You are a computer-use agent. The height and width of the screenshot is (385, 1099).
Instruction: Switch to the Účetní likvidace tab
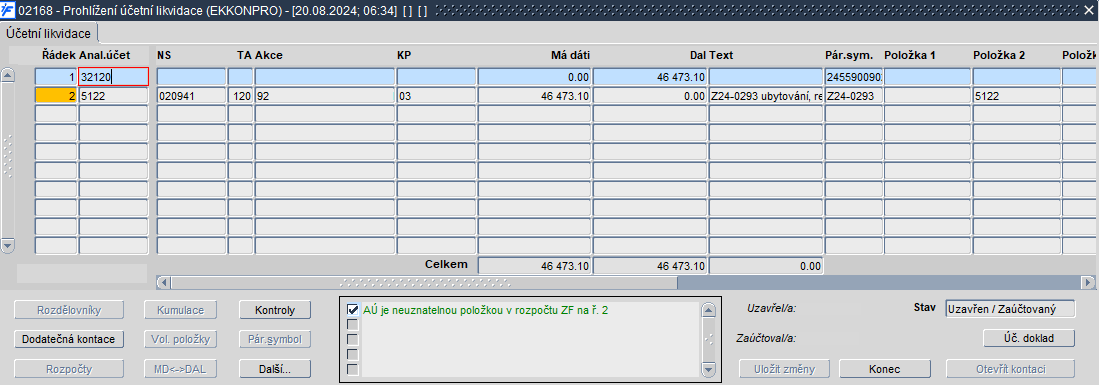point(48,33)
